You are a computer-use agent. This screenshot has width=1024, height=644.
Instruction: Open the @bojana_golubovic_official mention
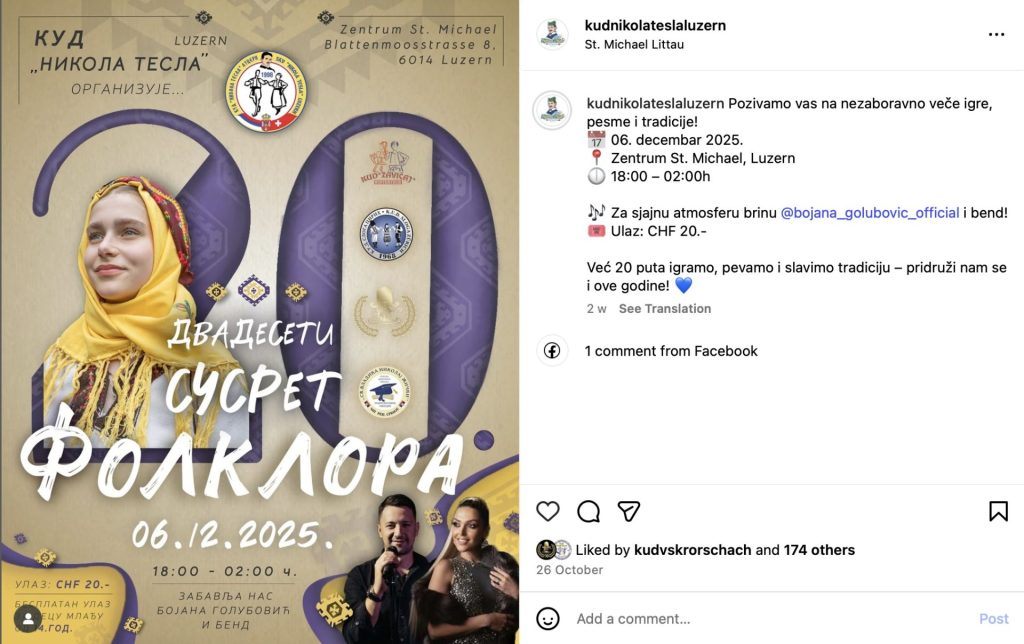(870, 212)
